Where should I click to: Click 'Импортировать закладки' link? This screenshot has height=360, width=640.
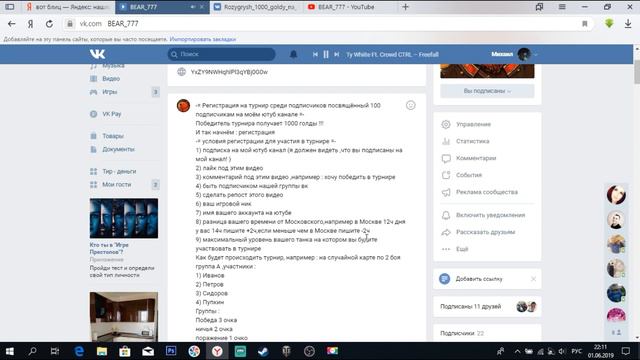click(x=202, y=39)
